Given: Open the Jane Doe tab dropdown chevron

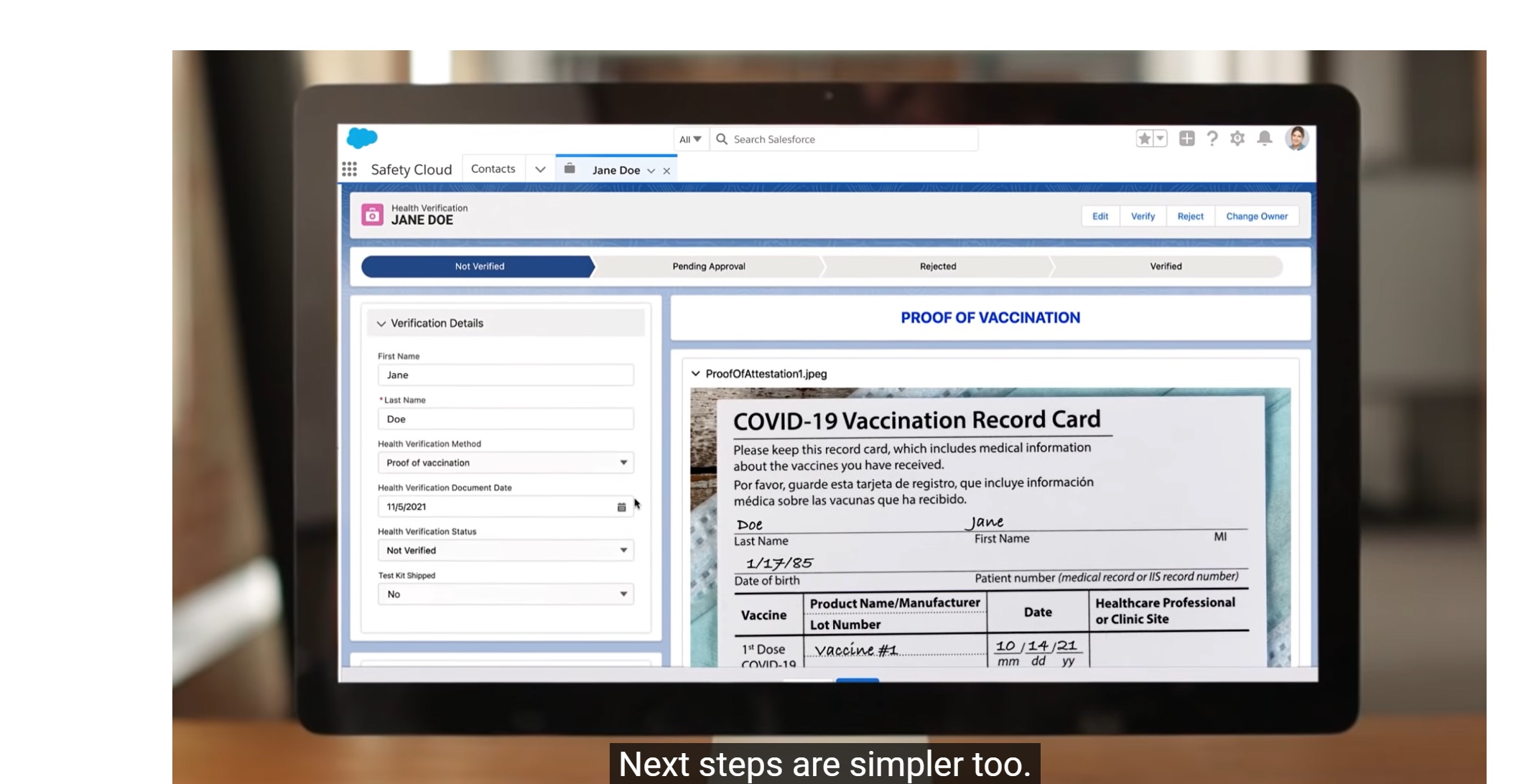Looking at the screenshot, I should tap(651, 171).
